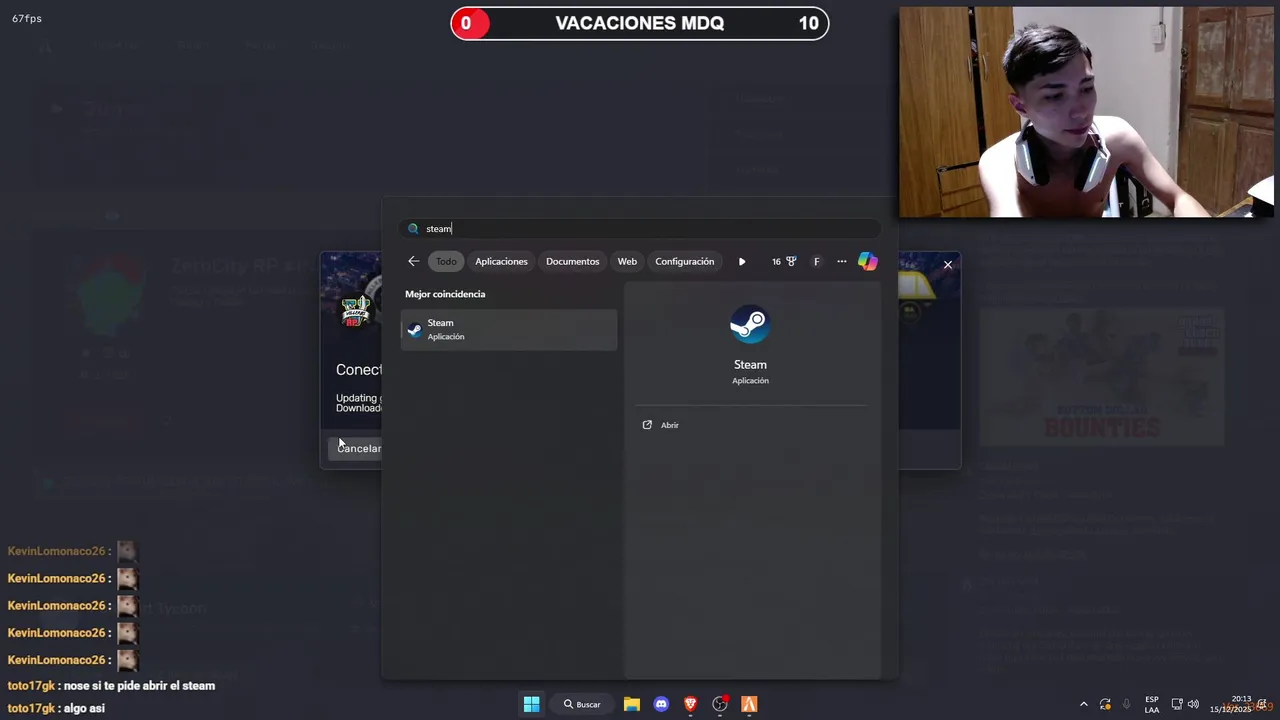Click the Steam title in preview pane
The width and height of the screenshot is (1280, 720).
pyautogui.click(x=750, y=365)
